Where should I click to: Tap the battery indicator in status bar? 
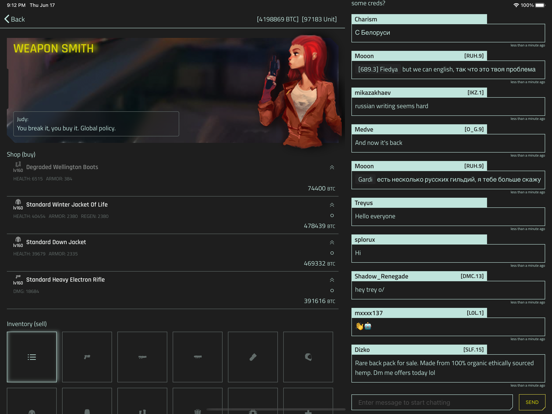pos(540,5)
